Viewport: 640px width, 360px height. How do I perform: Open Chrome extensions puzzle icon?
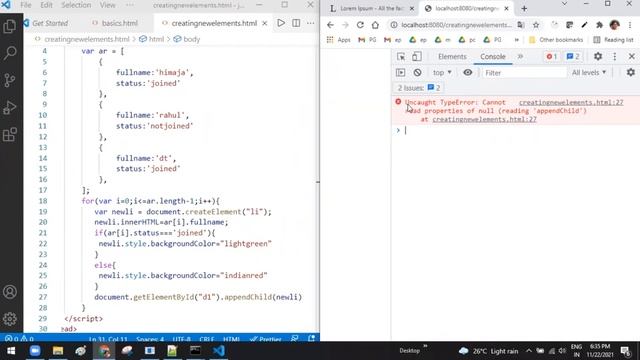coord(599,25)
